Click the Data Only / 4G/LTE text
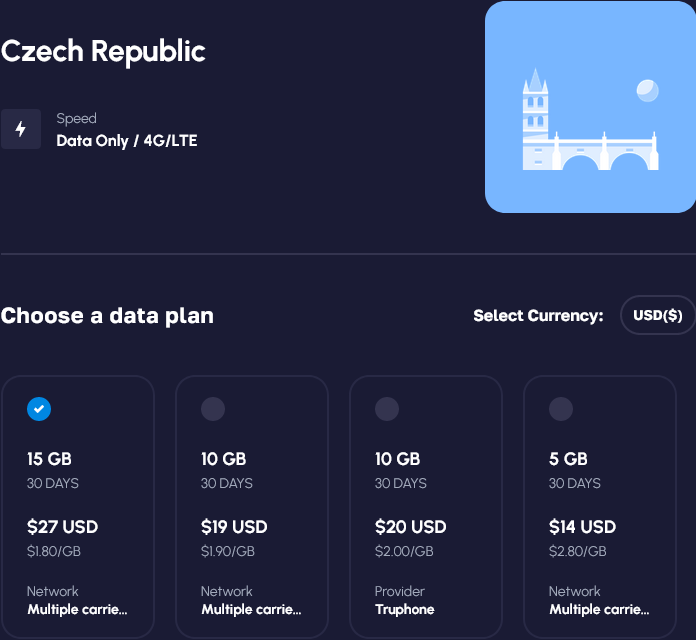 (x=126, y=141)
